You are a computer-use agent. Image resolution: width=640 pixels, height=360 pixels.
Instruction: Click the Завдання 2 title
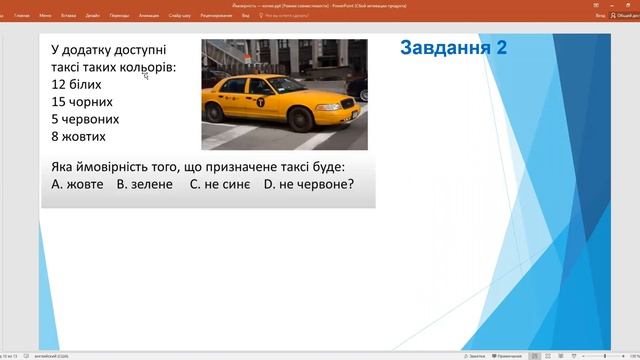(x=453, y=47)
